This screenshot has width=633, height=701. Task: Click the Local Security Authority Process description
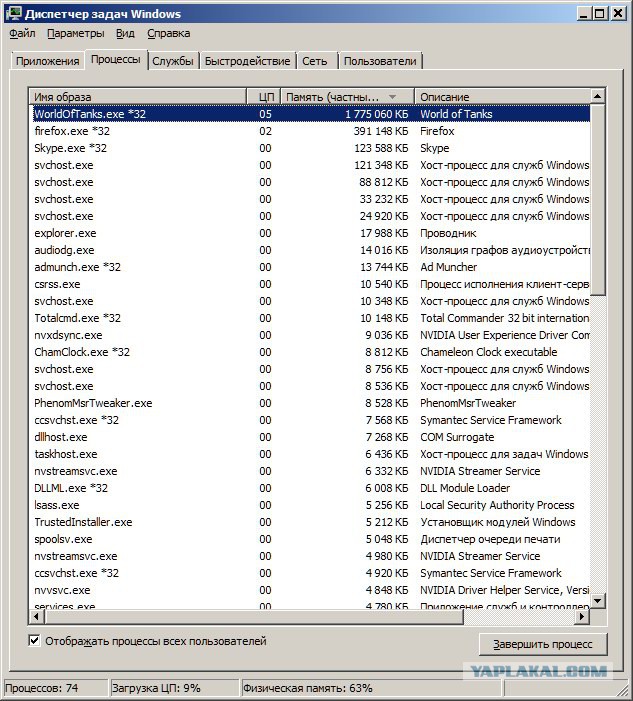[x=497, y=505]
